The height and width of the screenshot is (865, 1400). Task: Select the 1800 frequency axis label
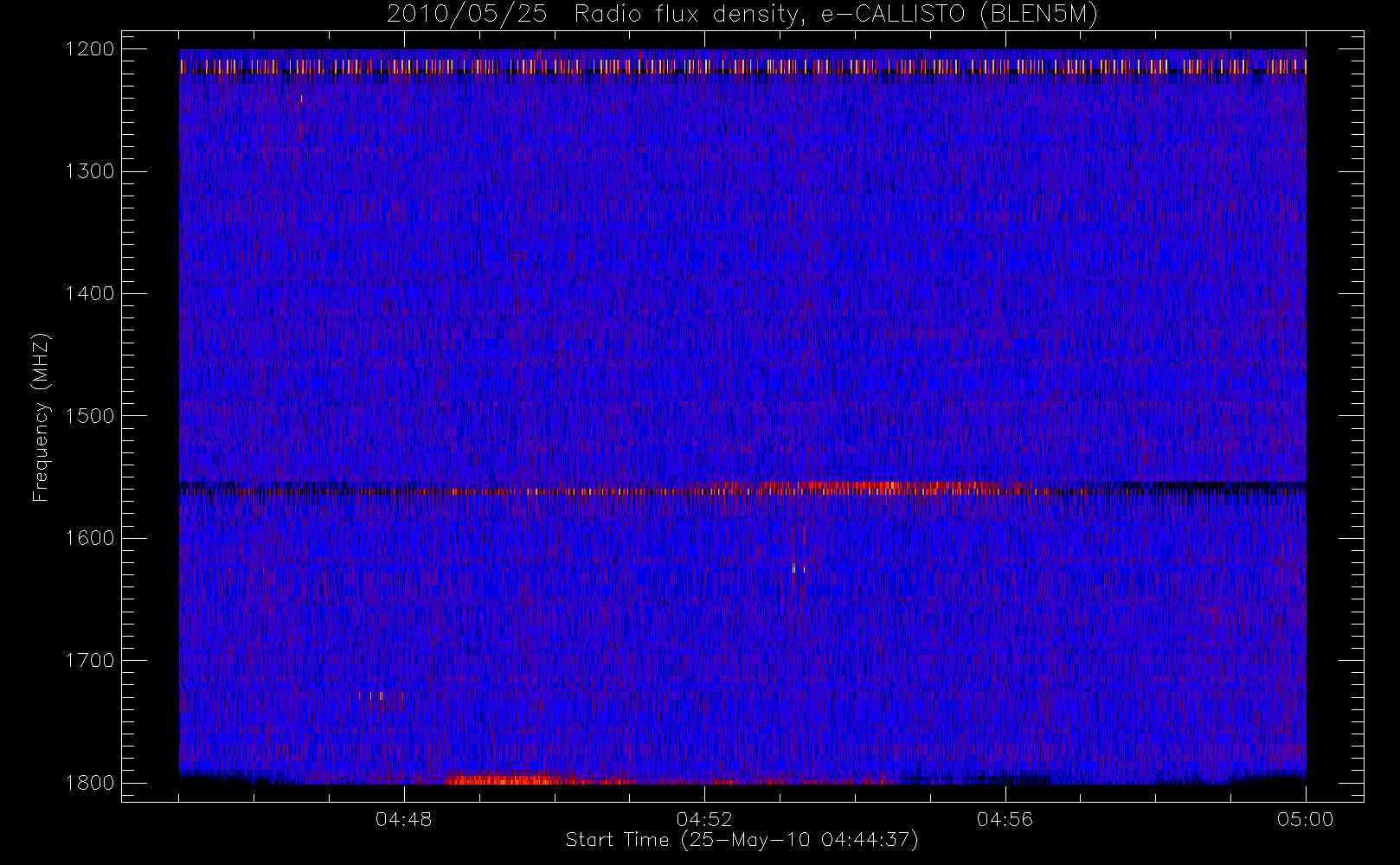[x=90, y=782]
